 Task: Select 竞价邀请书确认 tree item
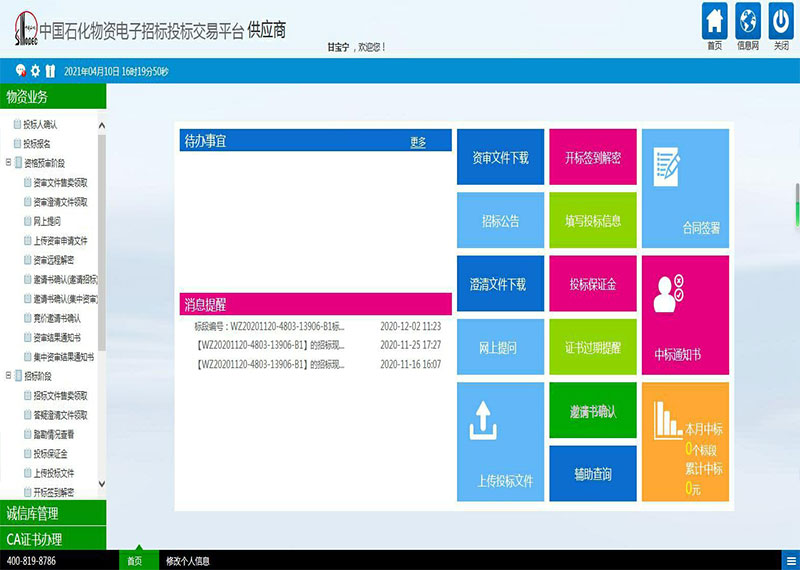[x=57, y=318]
